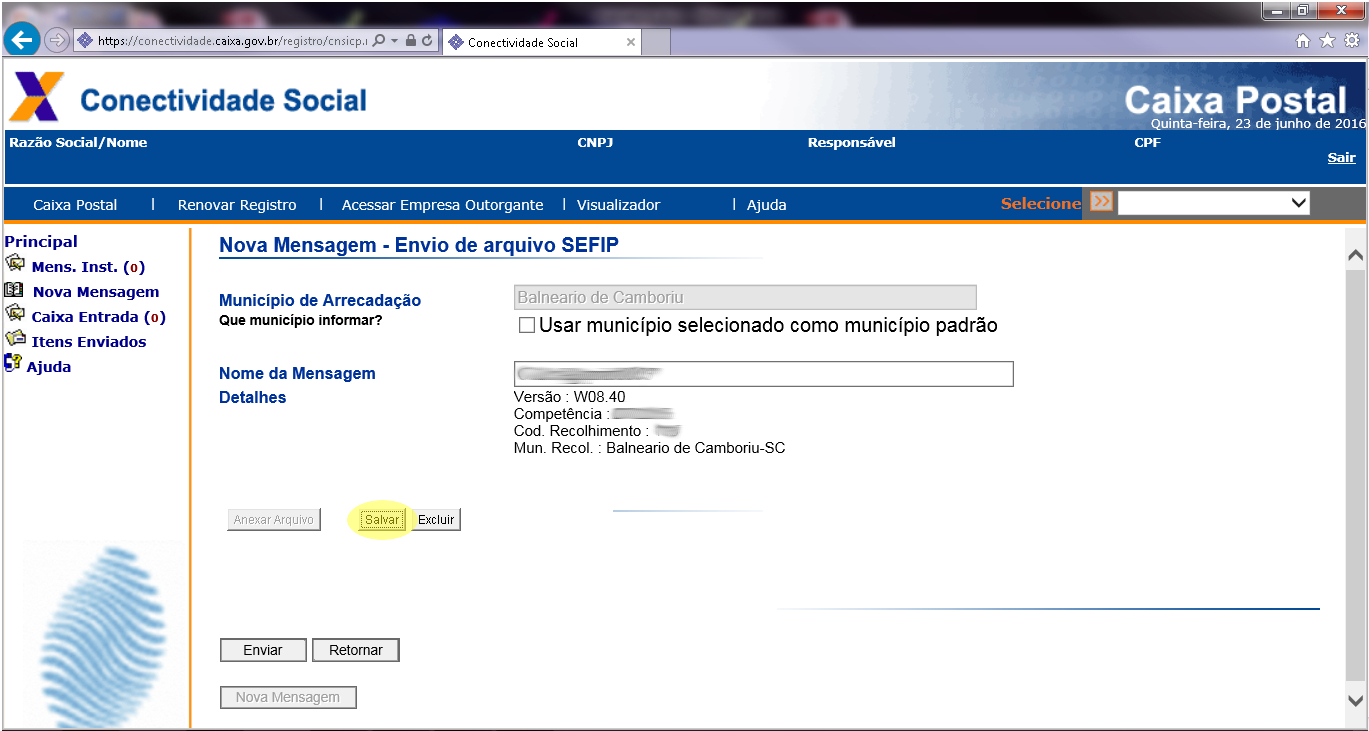1369x731 pixels.
Task: Click the browser forward arrow
Action: (x=56, y=41)
